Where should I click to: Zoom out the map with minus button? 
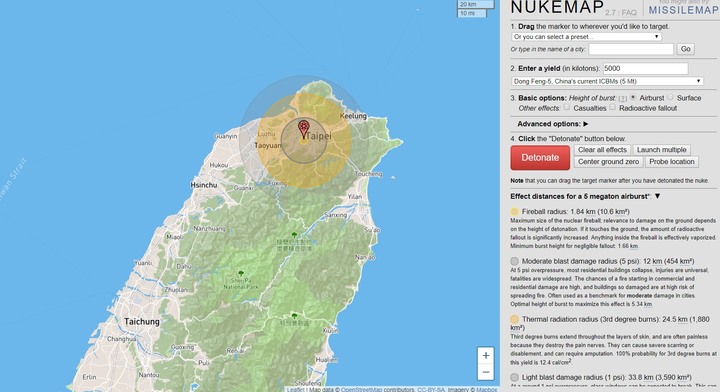pyautogui.click(x=485, y=372)
